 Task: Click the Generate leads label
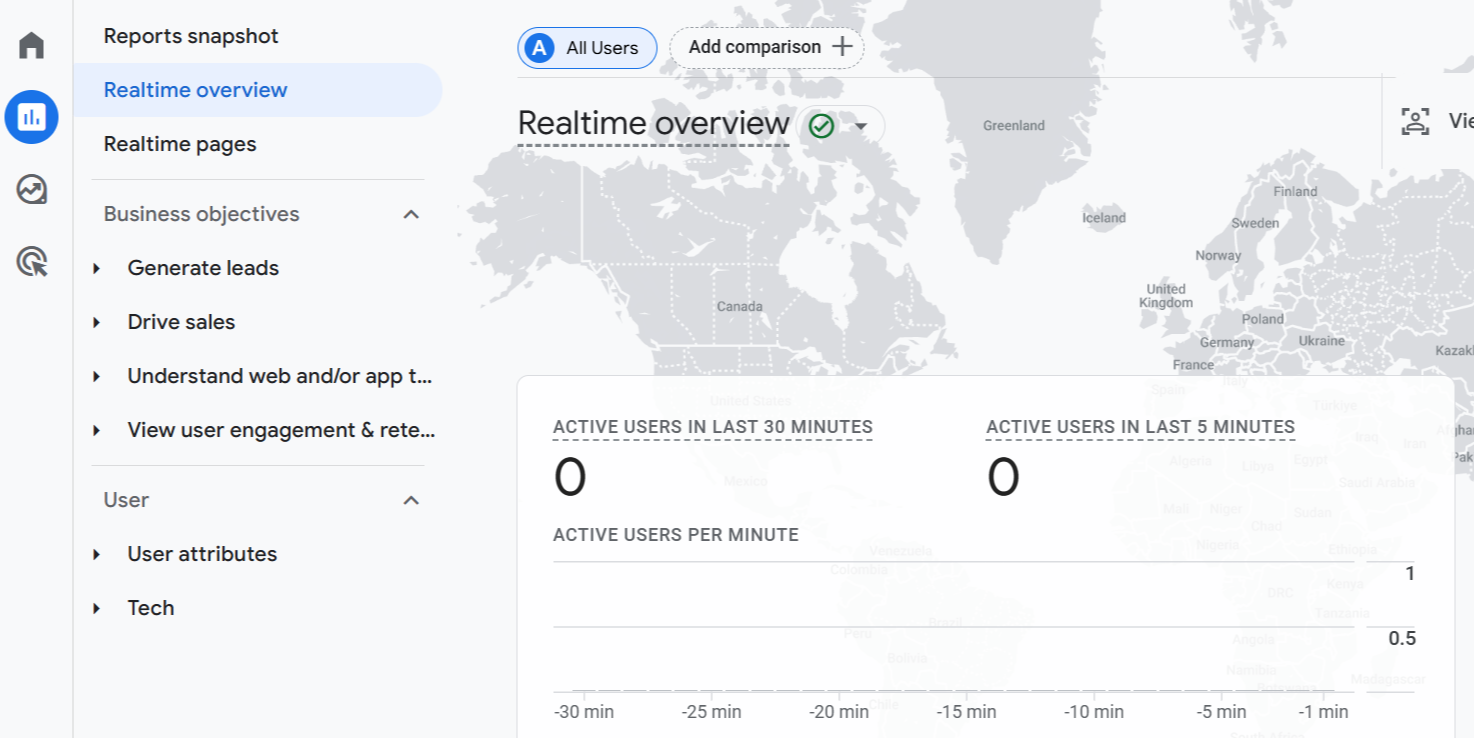coord(203,268)
